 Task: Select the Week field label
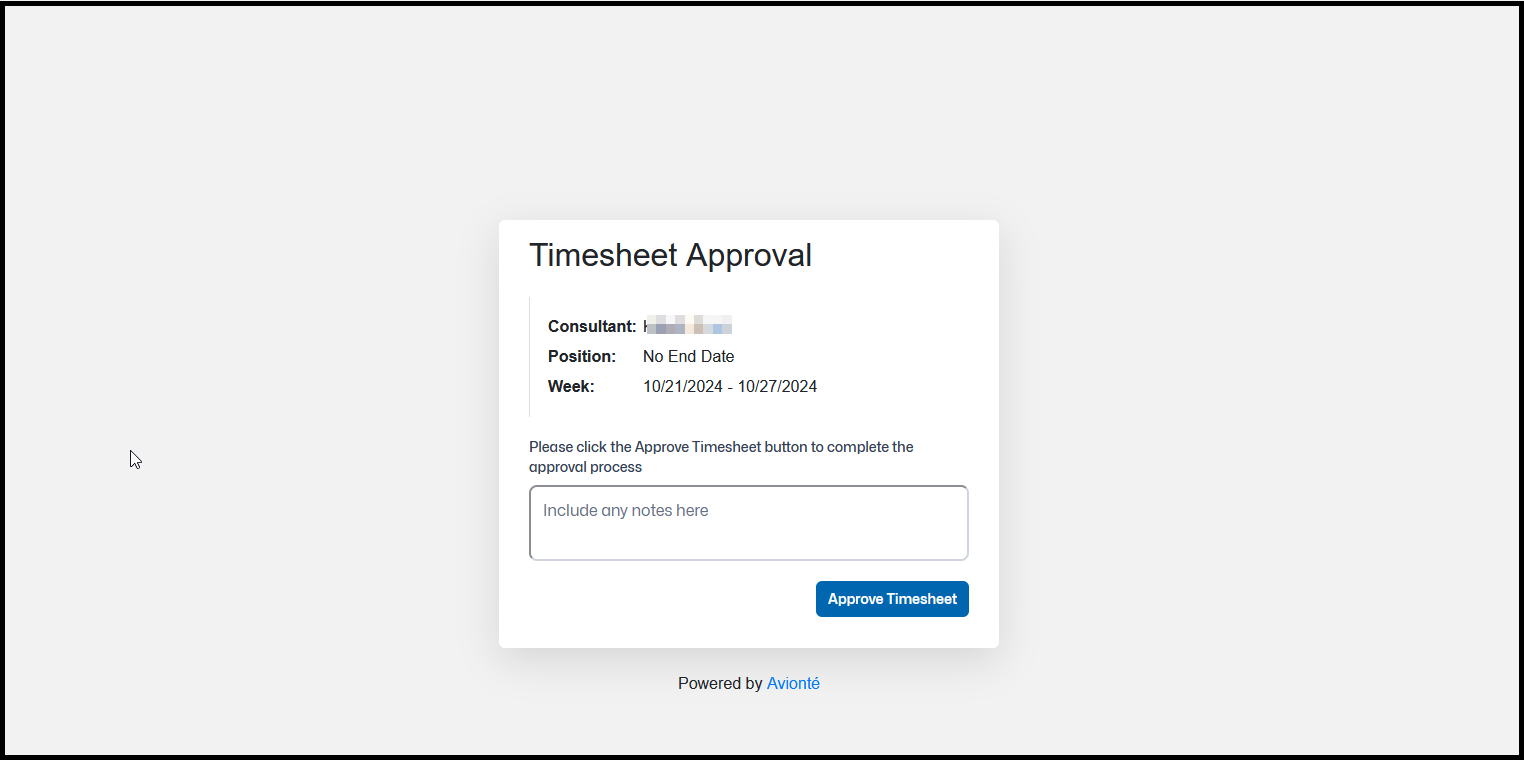pos(571,387)
